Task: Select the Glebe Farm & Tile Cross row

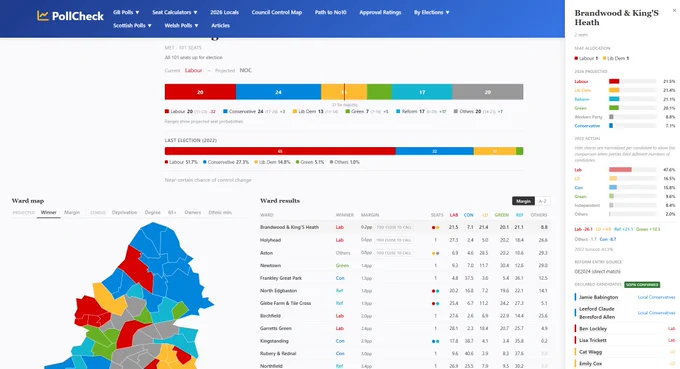Action: coord(405,303)
